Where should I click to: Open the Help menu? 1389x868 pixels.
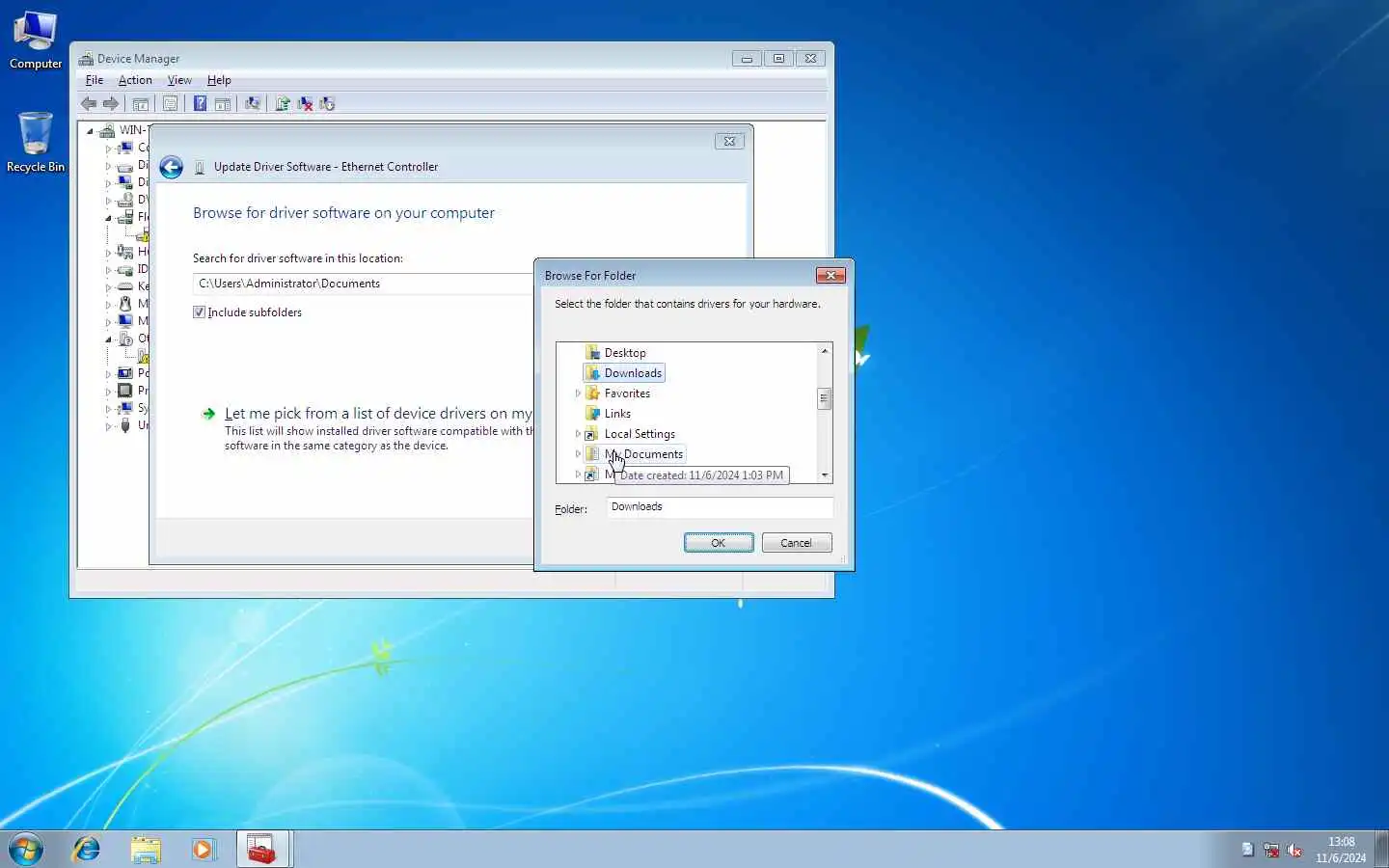click(219, 80)
